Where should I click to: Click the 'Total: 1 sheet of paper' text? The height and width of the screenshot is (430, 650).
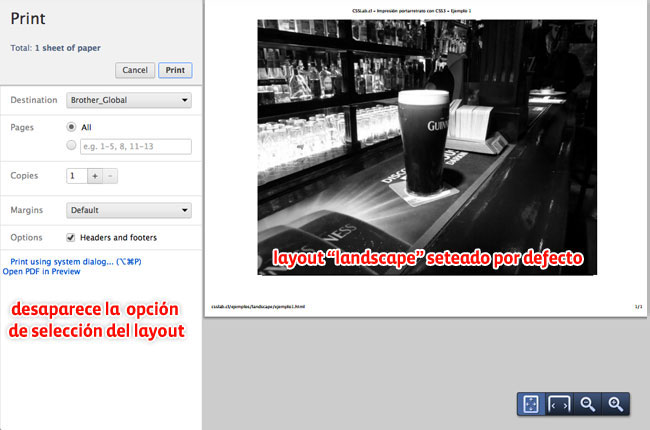56,48
